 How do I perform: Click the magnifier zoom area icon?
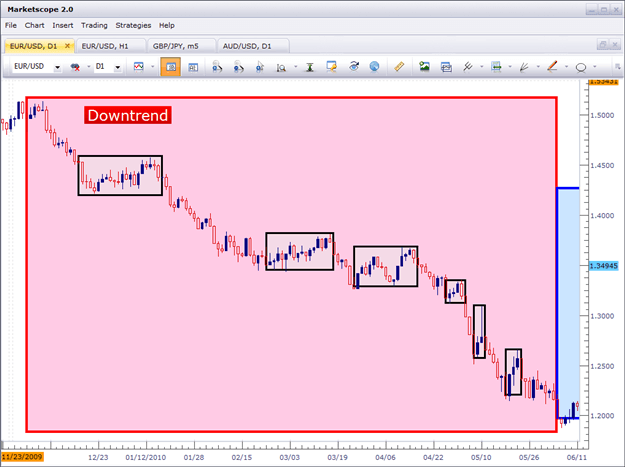(281, 67)
